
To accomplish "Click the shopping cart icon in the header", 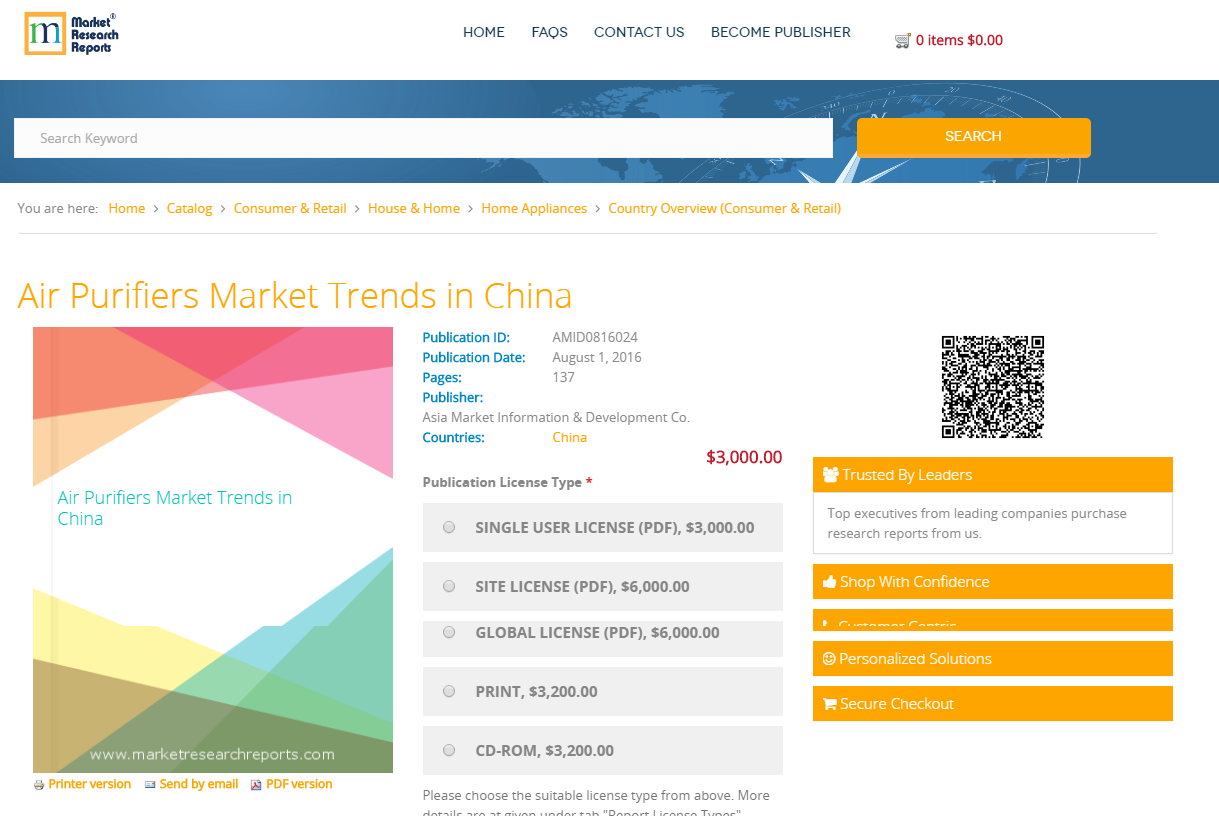I will (x=901, y=40).
